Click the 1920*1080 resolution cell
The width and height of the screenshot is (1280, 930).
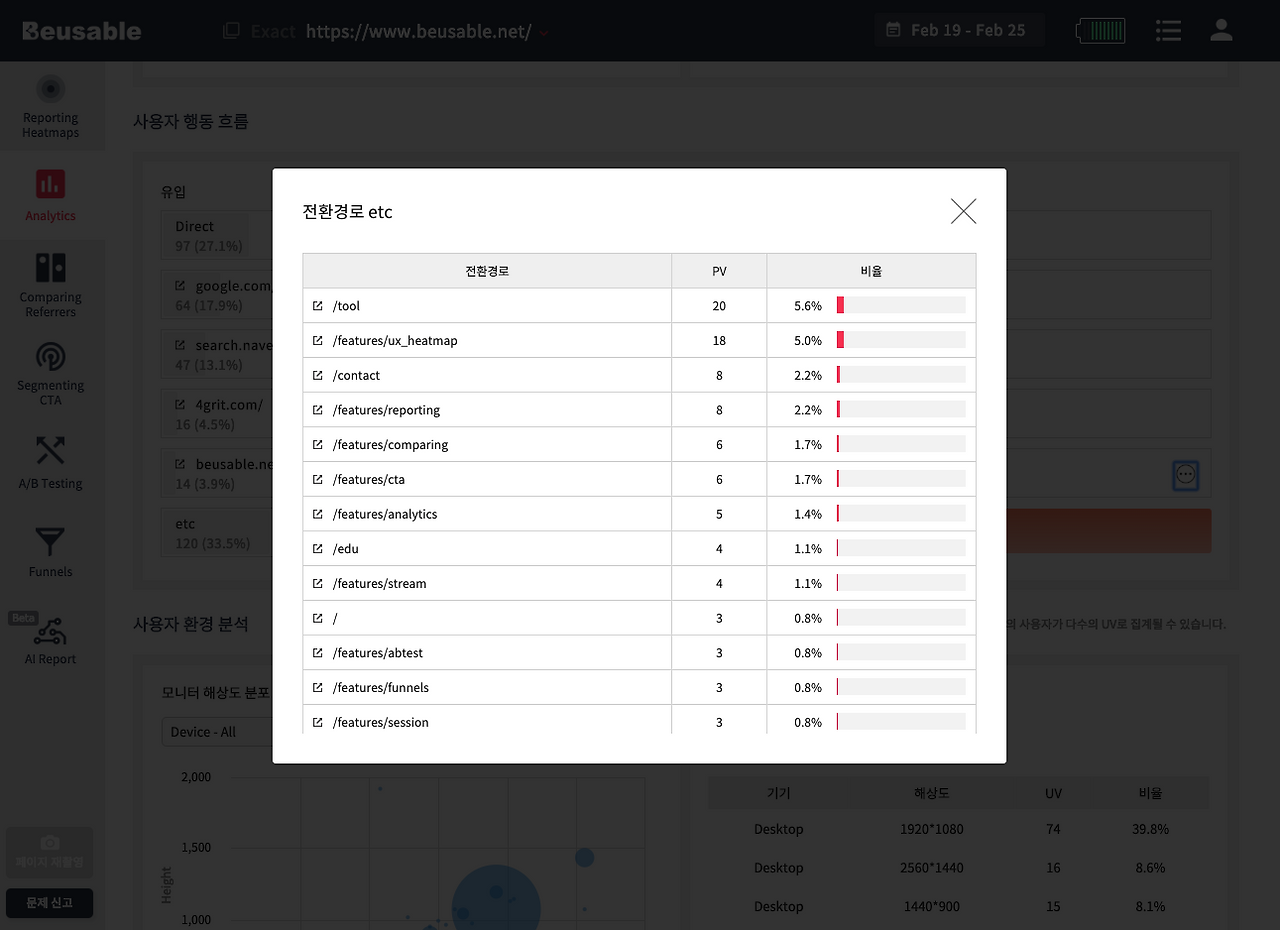pyautogui.click(x=931, y=829)
